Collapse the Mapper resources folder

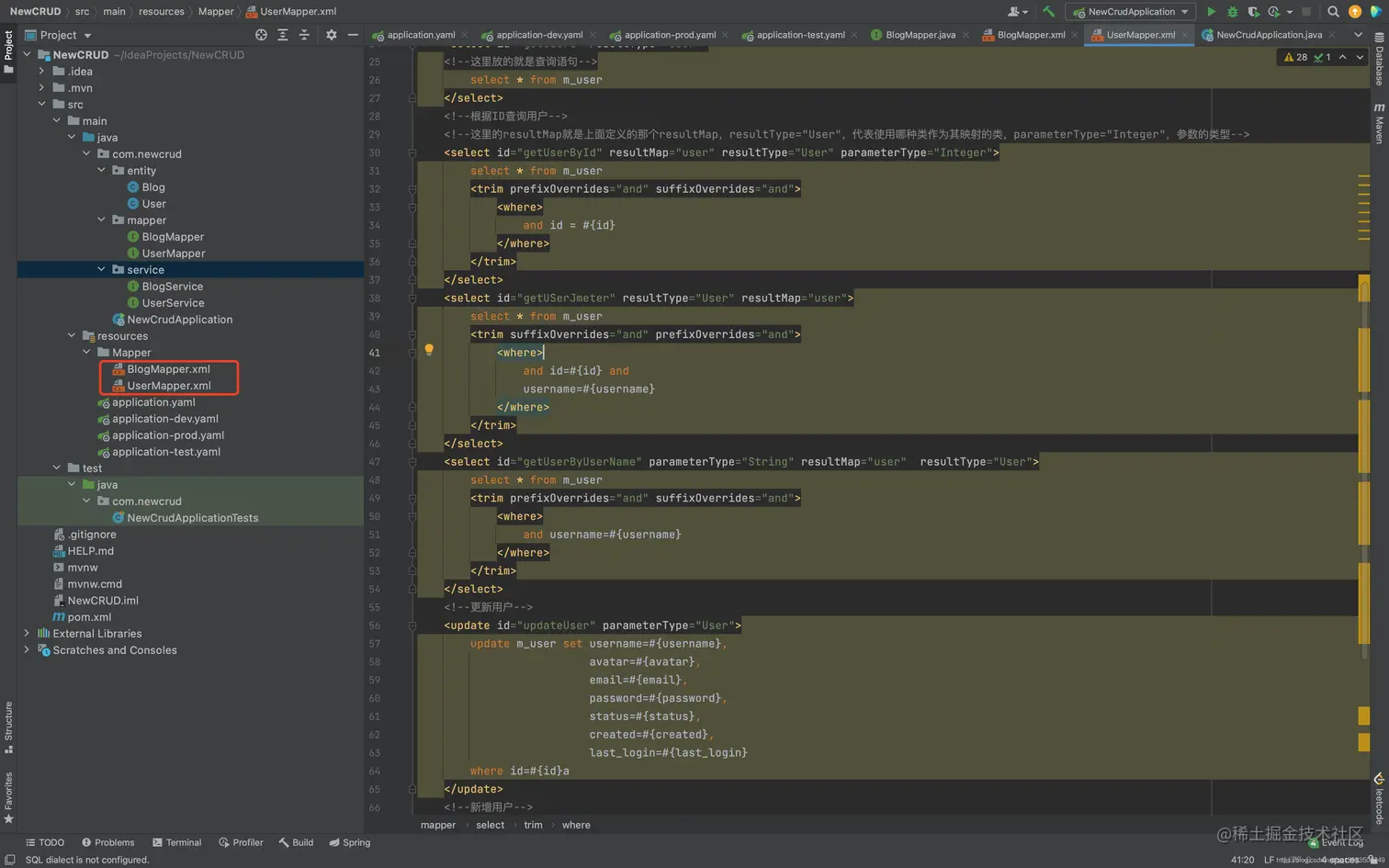tap(86, 352)
